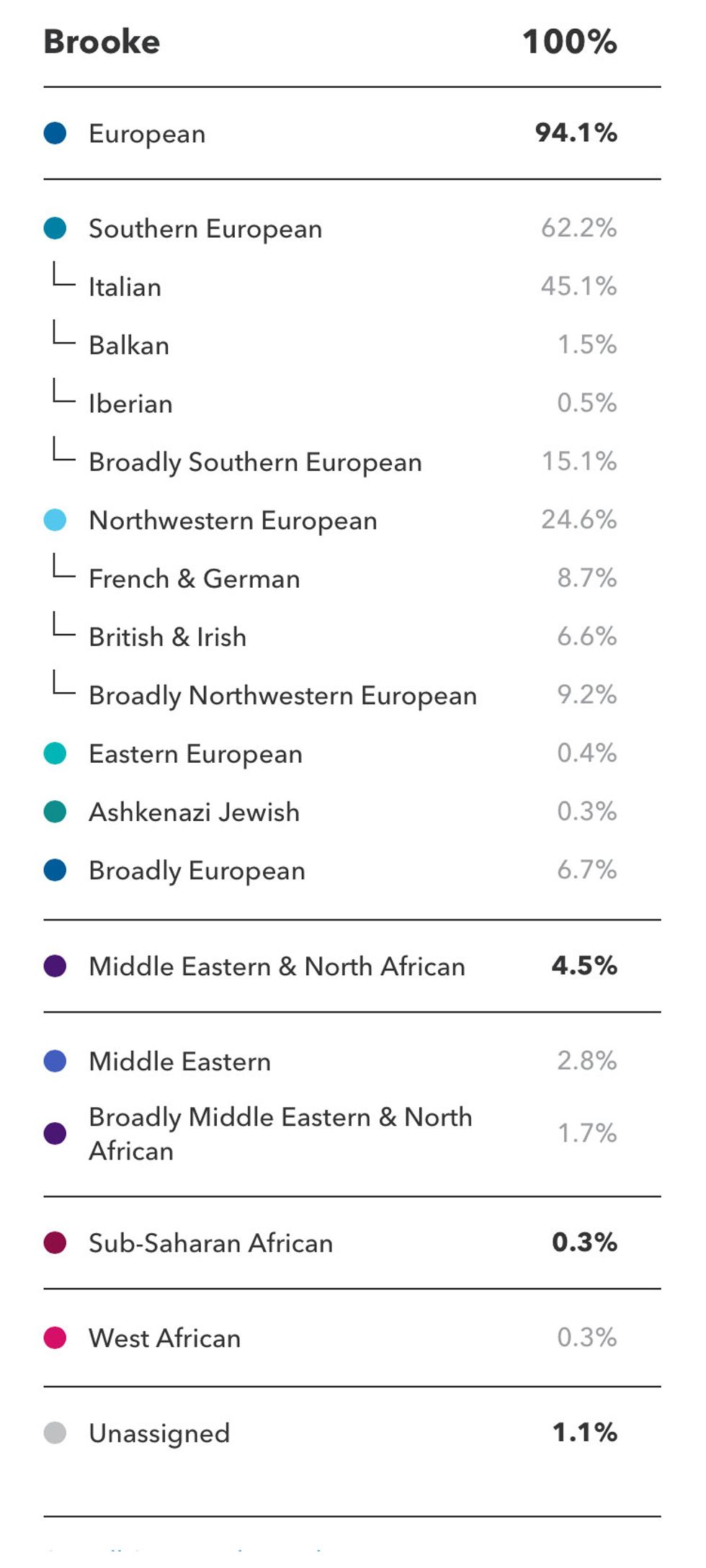Open French & German entry
Viewport: 706px width, 1568px height.
pyautogui.click(x=352, y=578)
